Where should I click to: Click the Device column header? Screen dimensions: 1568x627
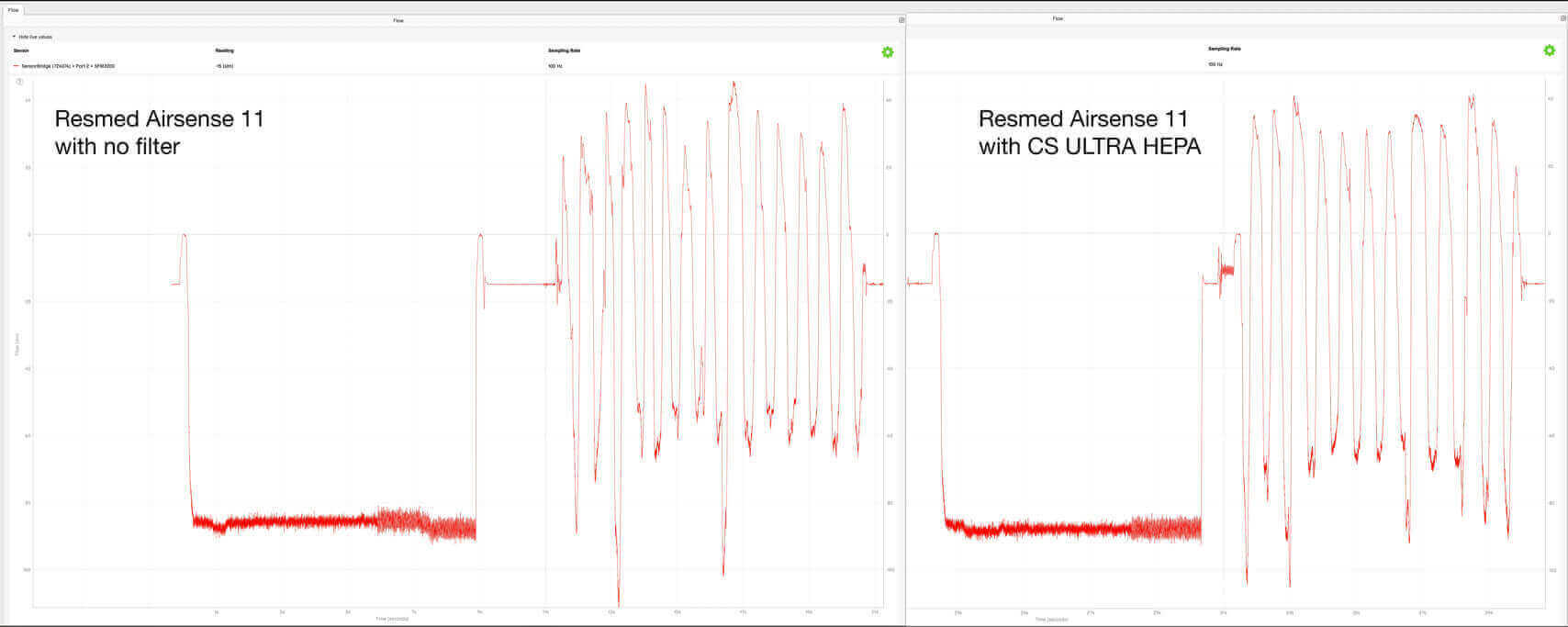(21, 50)
